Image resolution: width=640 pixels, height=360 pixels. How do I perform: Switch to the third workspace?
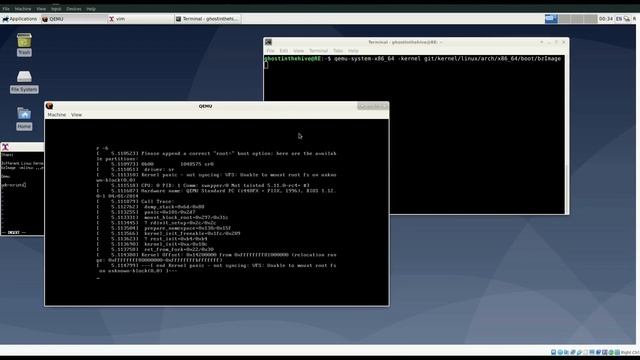click(577, 19)
